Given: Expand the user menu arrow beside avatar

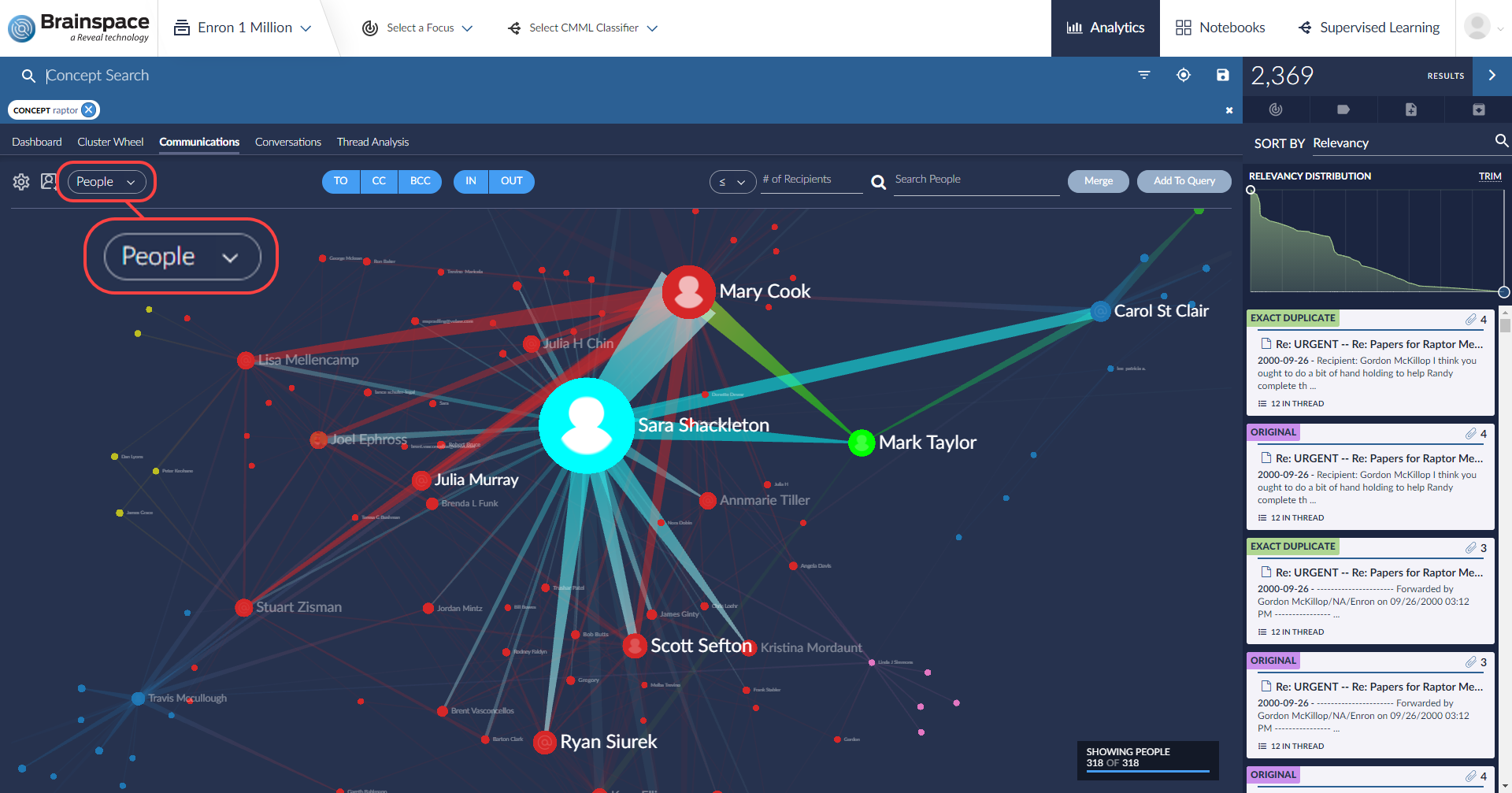Looking at the screenshot, I should click(x=1500, y=28).
